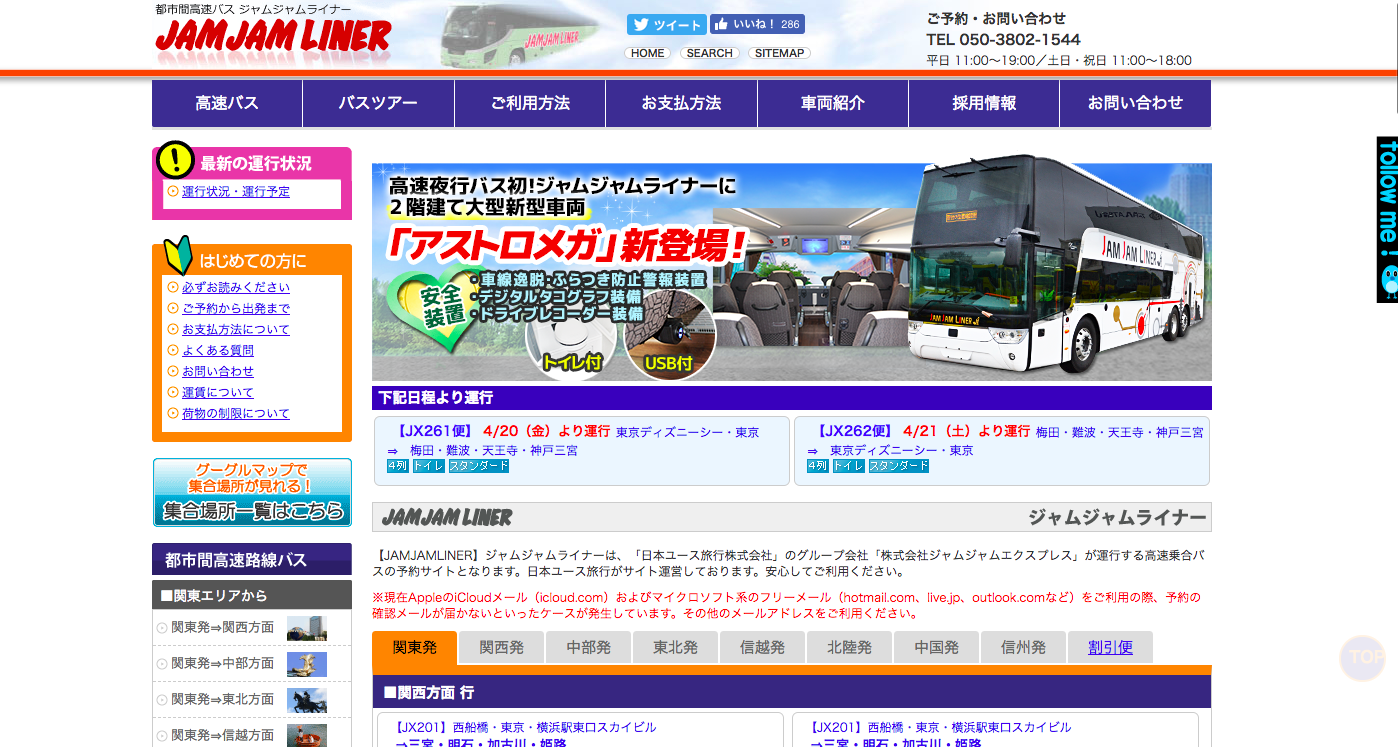This screenshot has height=747, width=1398.
Task: Click the 関西方面 thumbnail image
Action: coord(307,628)
